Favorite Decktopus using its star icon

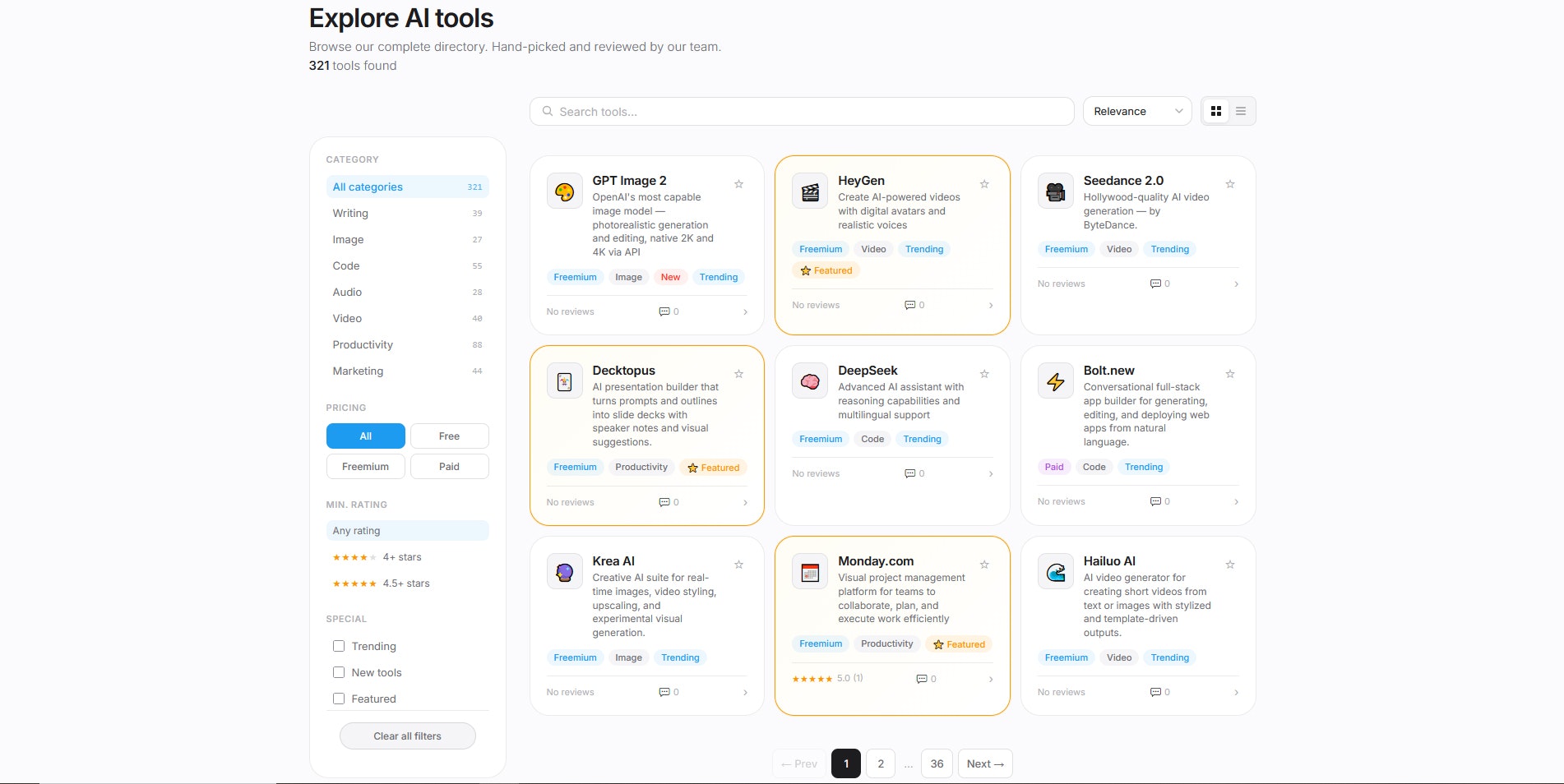click(738, 374)
